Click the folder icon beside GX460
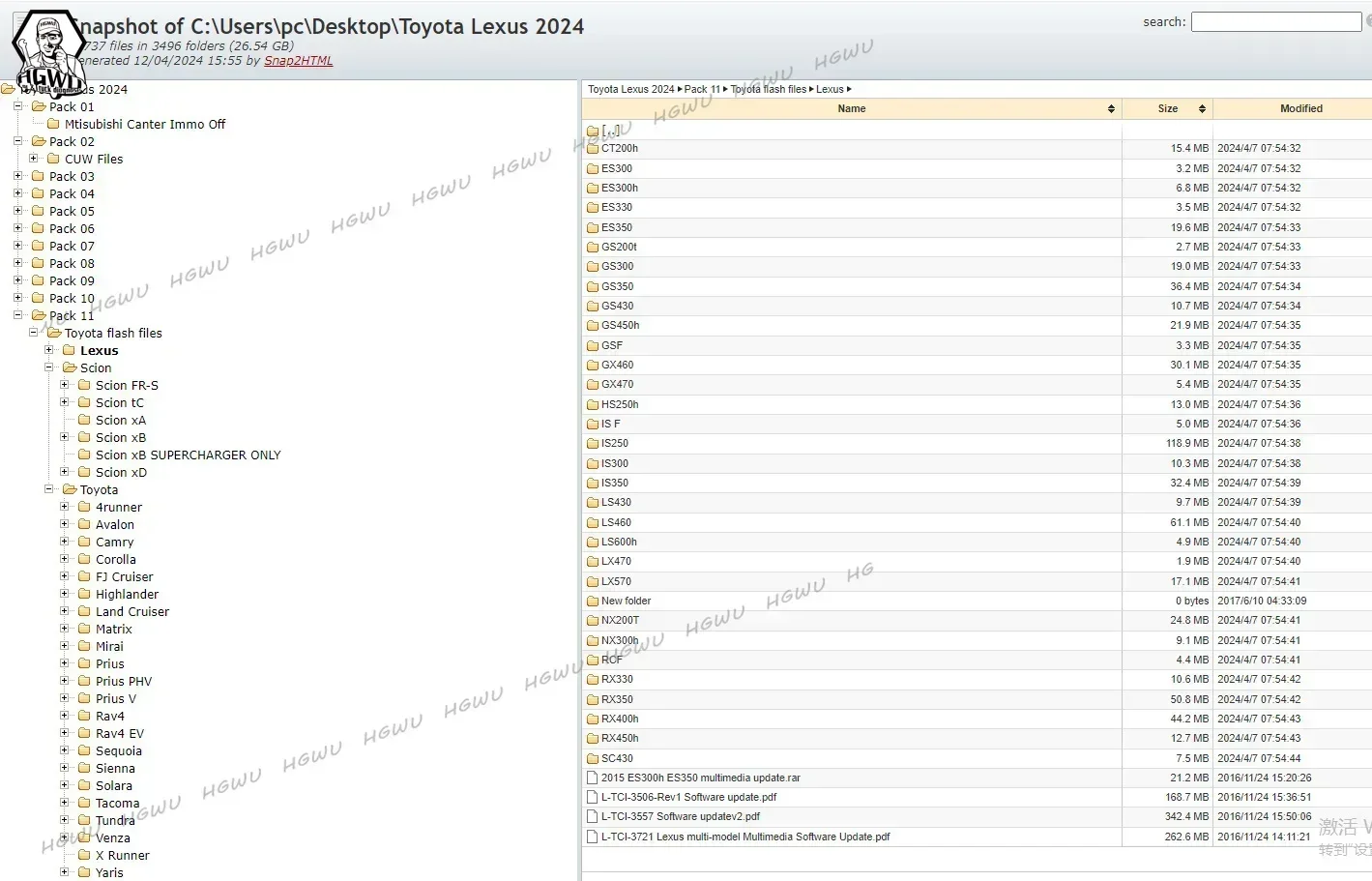Image resolution: width=1372 pixels, height=881 pixels. click(x=593, y=366)
